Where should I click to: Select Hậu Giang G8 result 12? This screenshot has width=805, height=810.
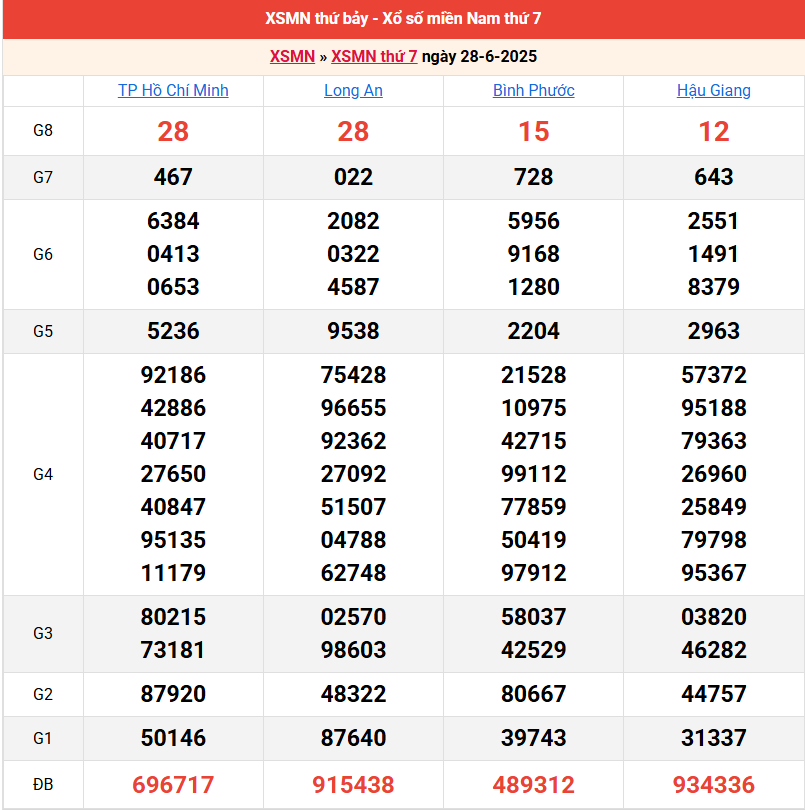713,131
